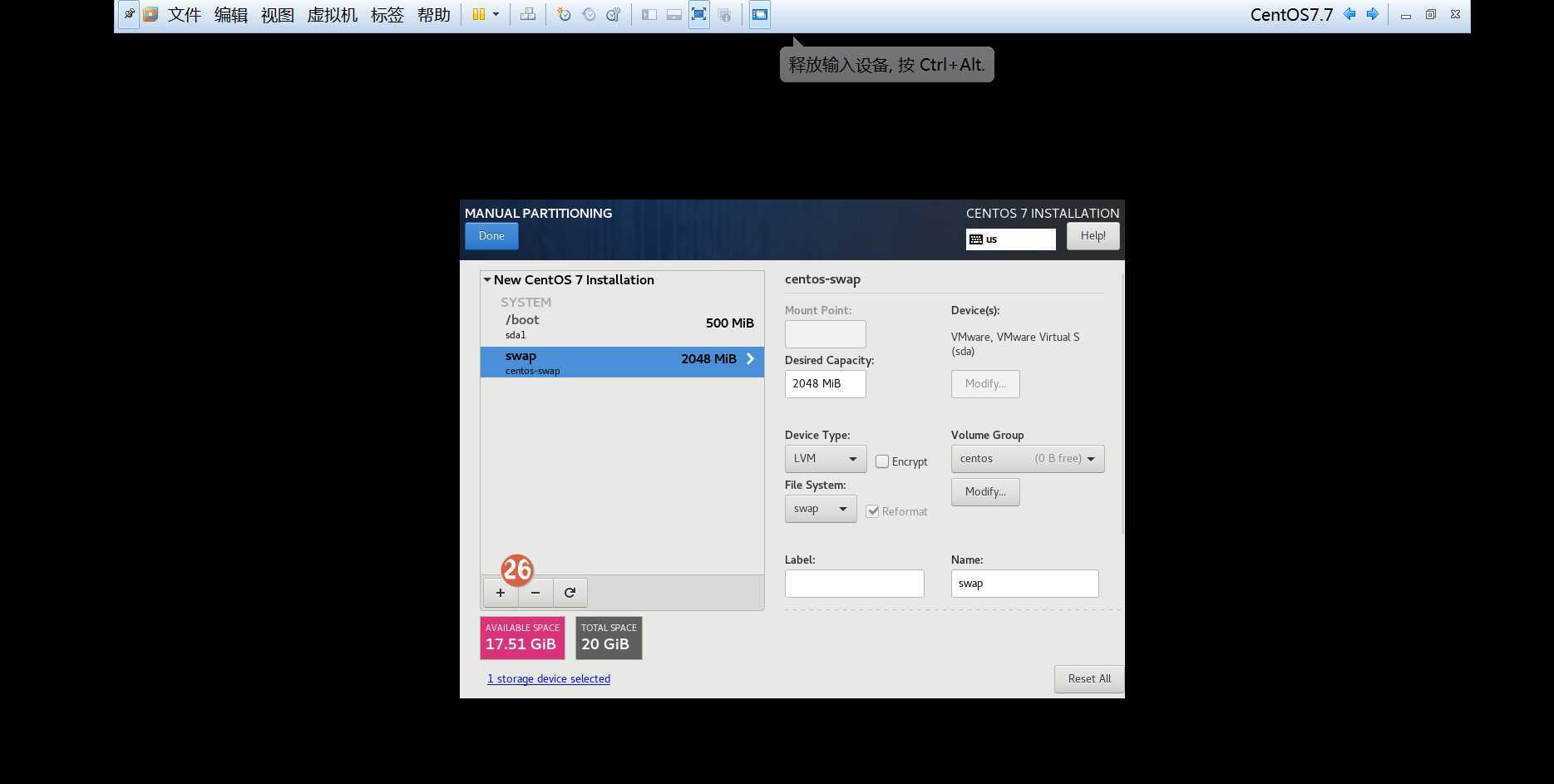Click the CentOS7.7 tab title

pyautogui.click(x=1291, y=15)
